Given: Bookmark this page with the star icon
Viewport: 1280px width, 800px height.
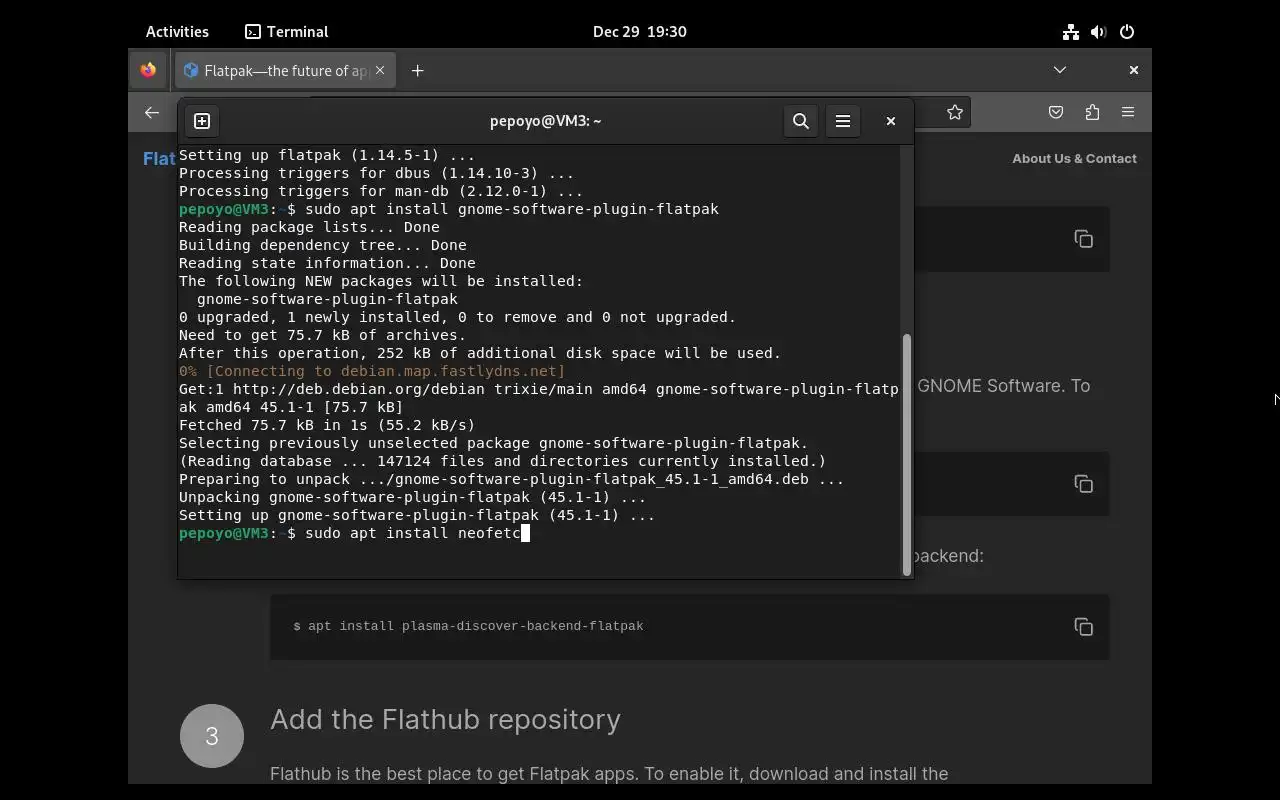Looking at the screenshot, I should point(955,113).
